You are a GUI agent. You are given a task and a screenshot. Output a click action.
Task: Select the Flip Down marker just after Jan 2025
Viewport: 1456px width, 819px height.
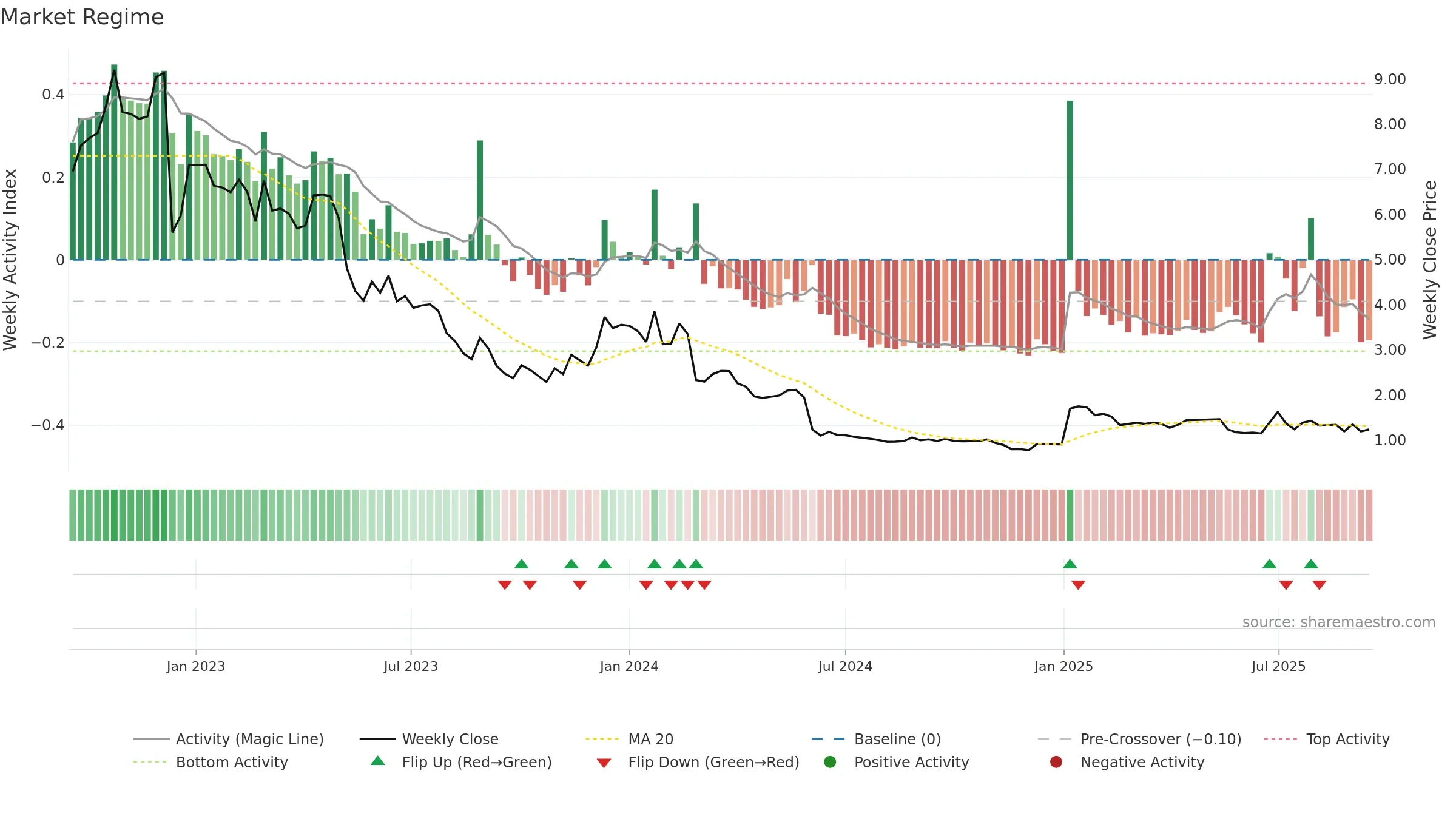1078,585
